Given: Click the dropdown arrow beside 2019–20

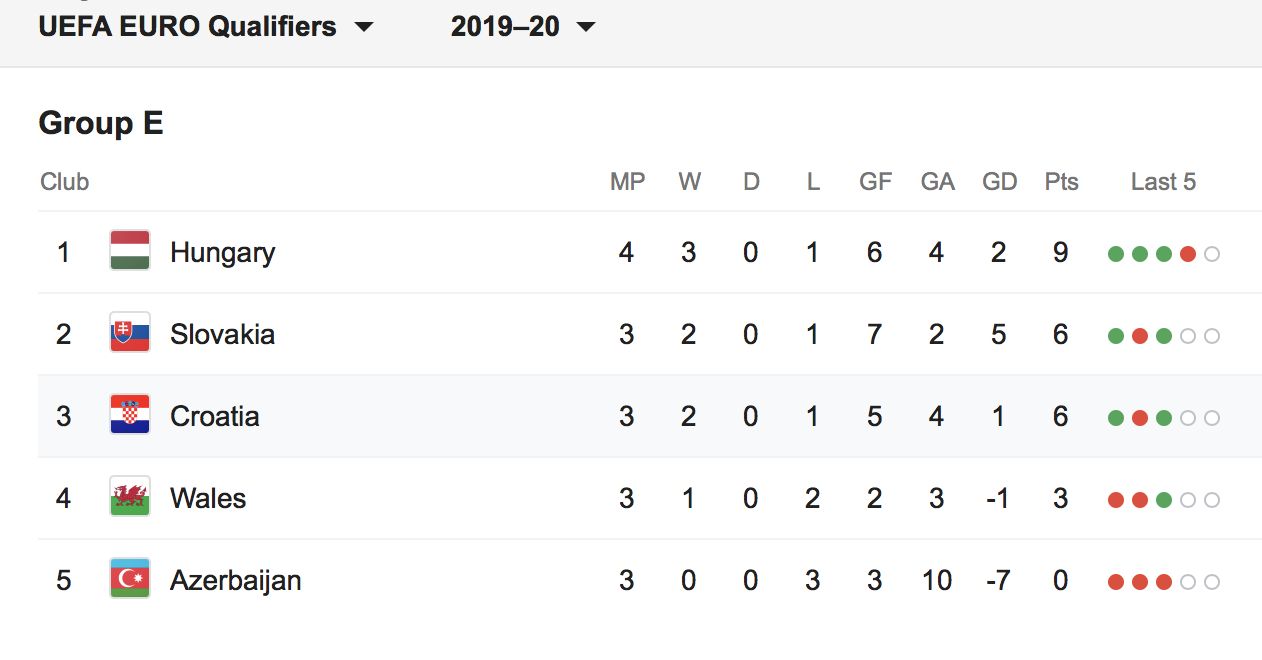Looking at the screenshot, I should 586,27.
